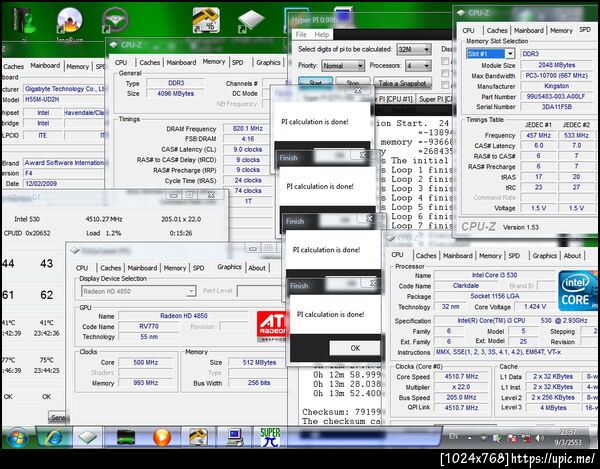This screenshot has width=600, height=469.
Task: Switch to SPD tab in CPU-Z Memory window
Action: click(237, 62)
